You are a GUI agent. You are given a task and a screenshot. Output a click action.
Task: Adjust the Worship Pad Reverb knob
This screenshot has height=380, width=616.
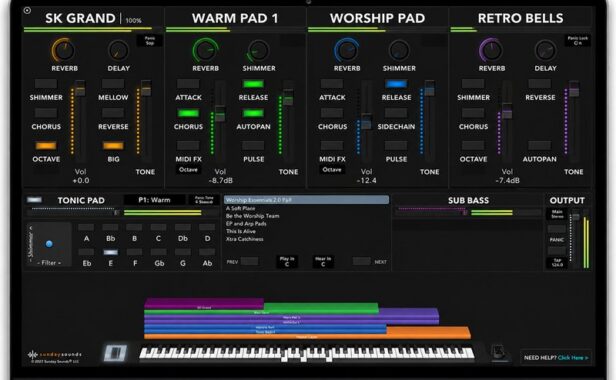346,50
